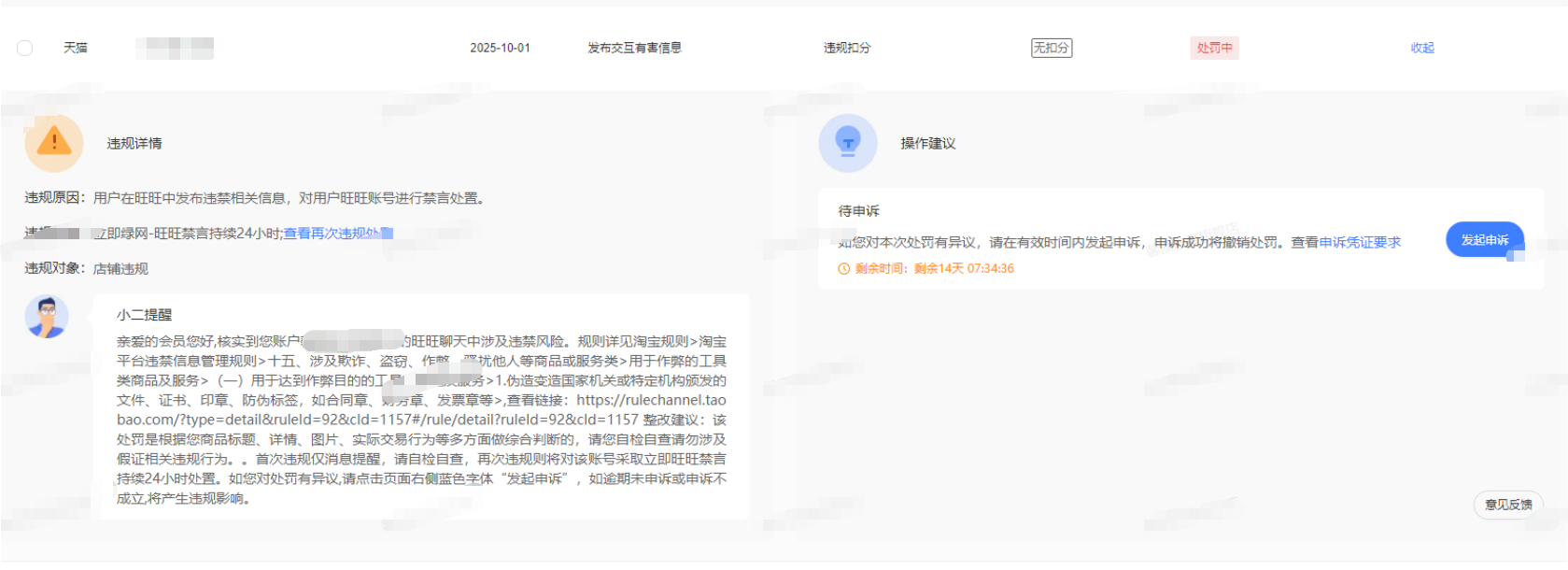The width and height of the screenshot is (1568, 570).
Task: Open the 申诉凭证要求 link
Action: (x=1359, y=242)
